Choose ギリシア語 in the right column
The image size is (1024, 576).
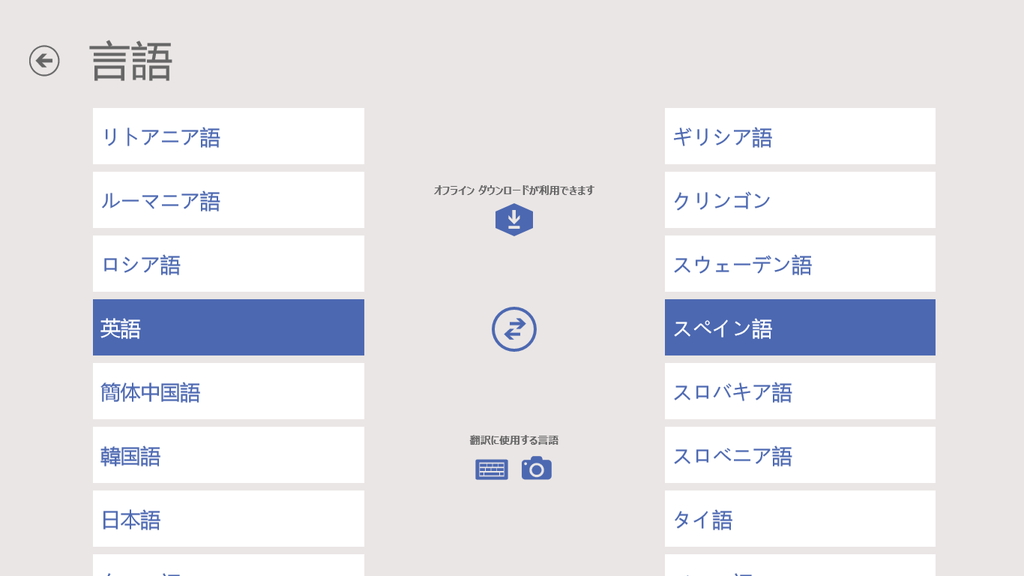pos(799,136)
